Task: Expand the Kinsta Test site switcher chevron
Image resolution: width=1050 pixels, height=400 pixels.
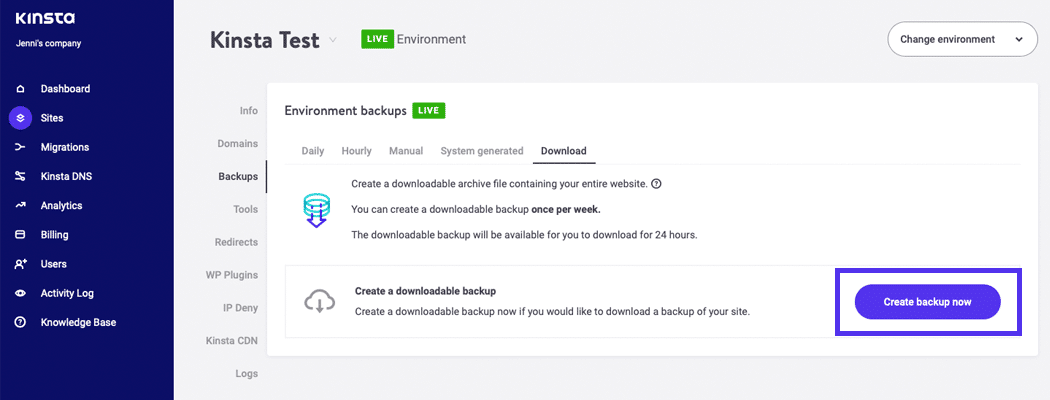Action: coord(333,40)
